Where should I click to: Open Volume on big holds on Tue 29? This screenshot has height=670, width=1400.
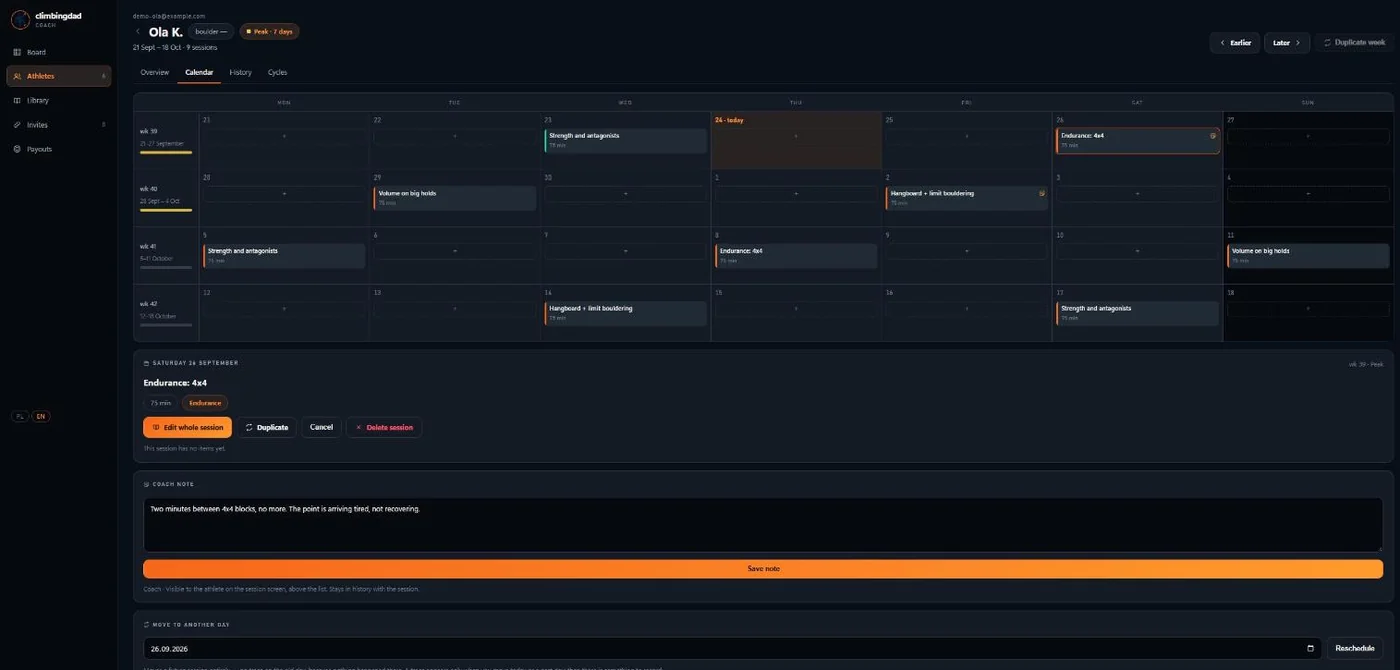tap(455, 198)
